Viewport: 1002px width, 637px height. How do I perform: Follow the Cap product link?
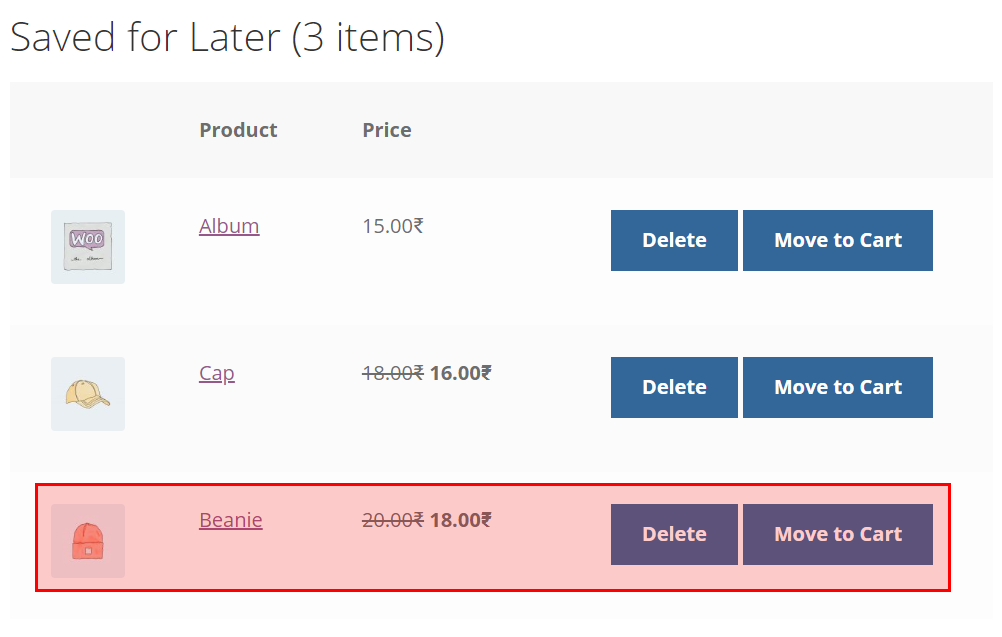(217, 373)
